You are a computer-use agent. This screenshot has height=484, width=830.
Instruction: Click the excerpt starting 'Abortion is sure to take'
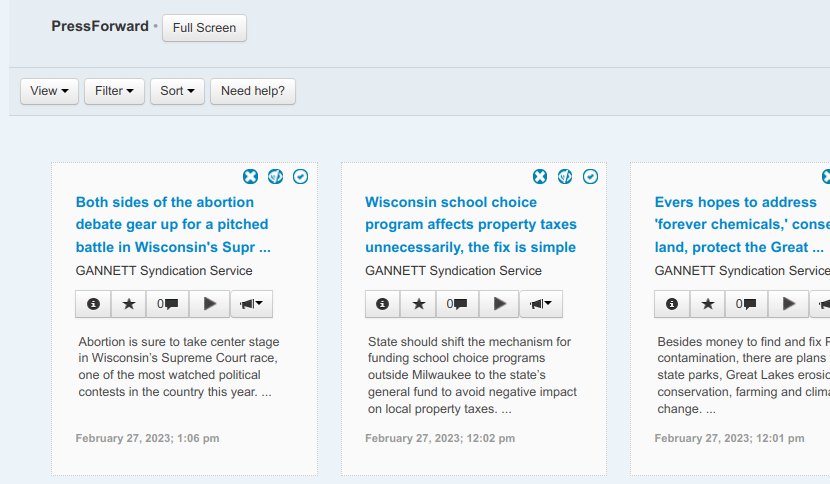179,367
